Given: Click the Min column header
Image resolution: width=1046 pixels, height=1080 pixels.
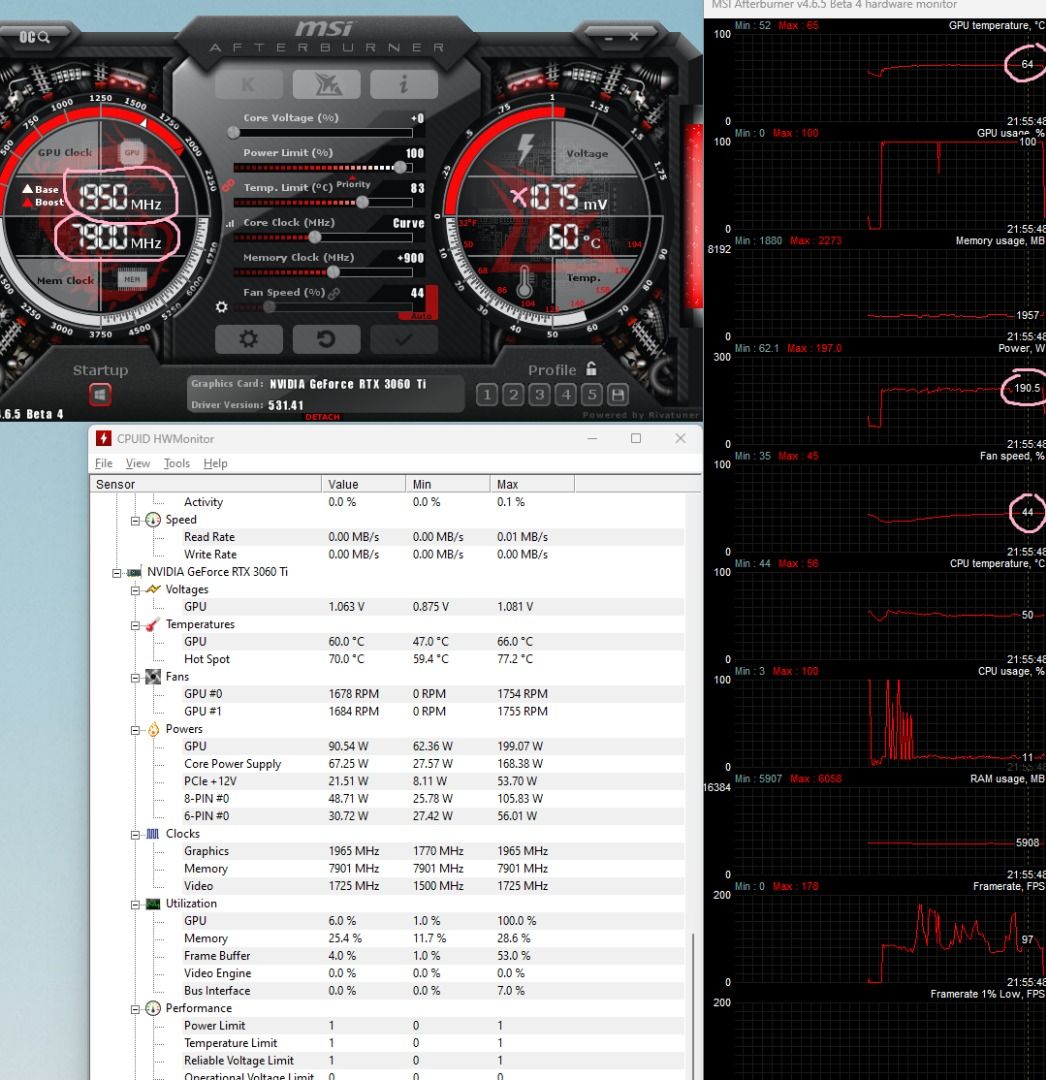Looking at the screenshot, I should click(448, 484).
